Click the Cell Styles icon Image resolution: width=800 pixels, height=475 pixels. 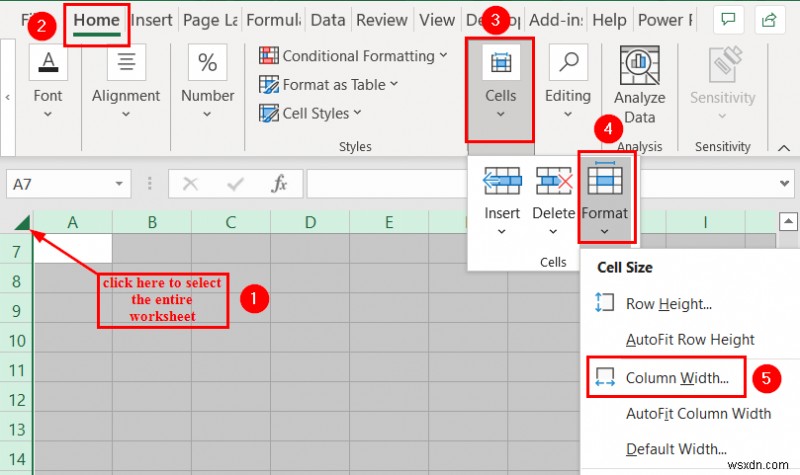[x=268, y=113]
